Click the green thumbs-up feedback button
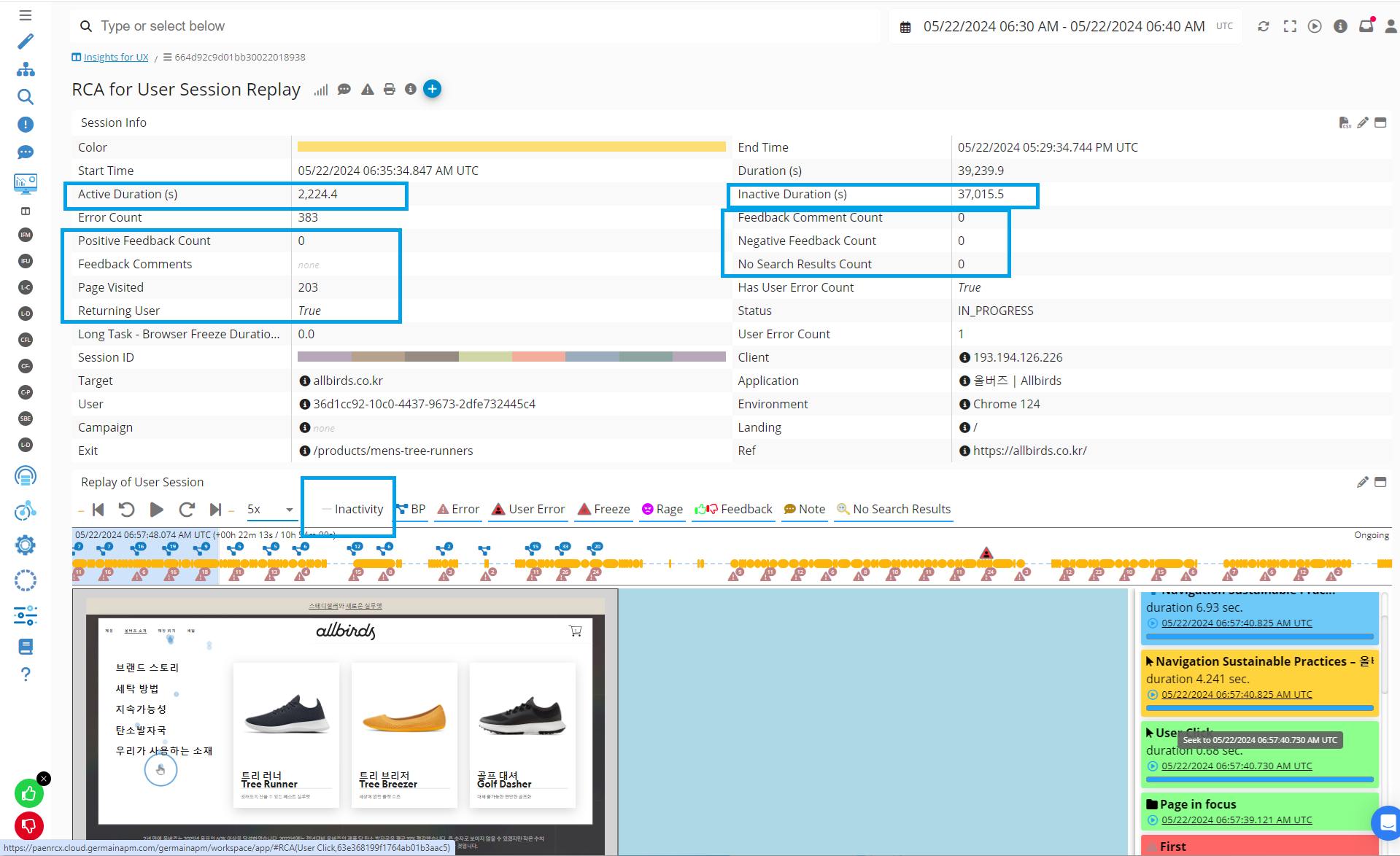The height and width of the screenshot is (856, 1400). [28, 793]
